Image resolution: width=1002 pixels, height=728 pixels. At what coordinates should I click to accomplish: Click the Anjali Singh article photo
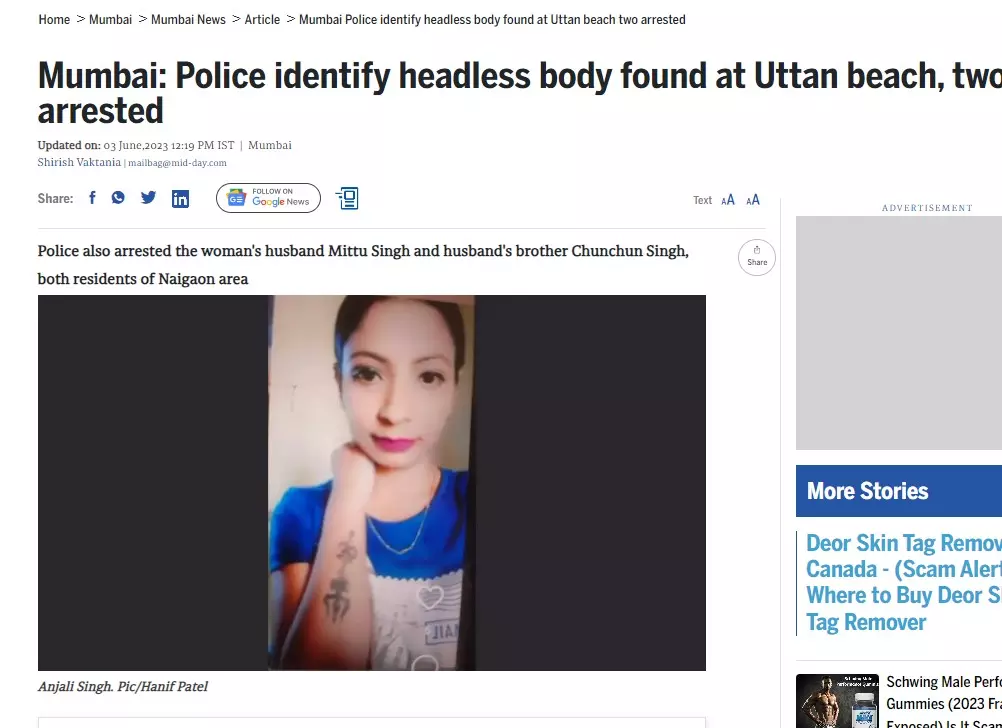tap(371, 483)
